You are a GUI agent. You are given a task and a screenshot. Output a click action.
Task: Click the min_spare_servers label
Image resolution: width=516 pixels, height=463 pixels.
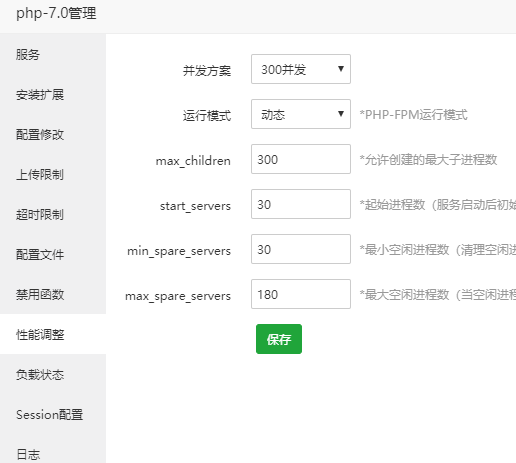click(x=179, y=251)
